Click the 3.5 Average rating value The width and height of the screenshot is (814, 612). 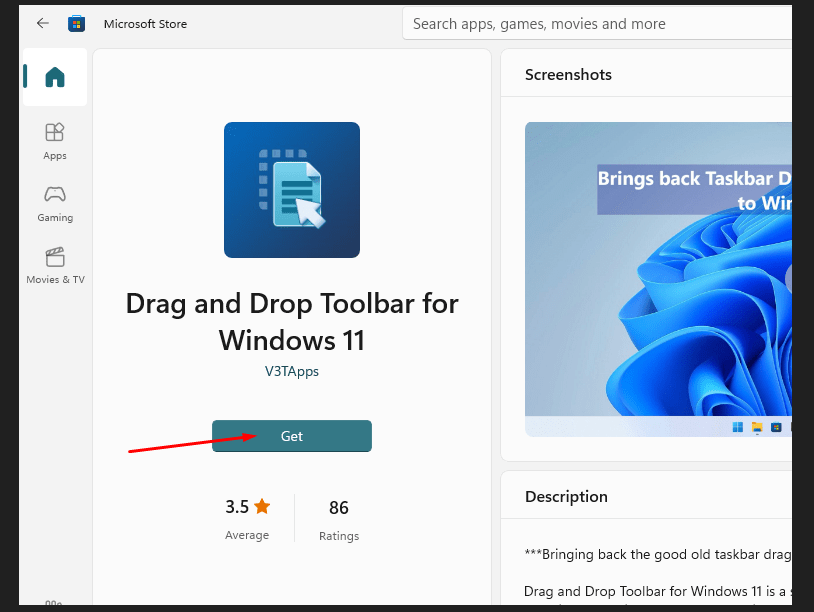(237, 507)
